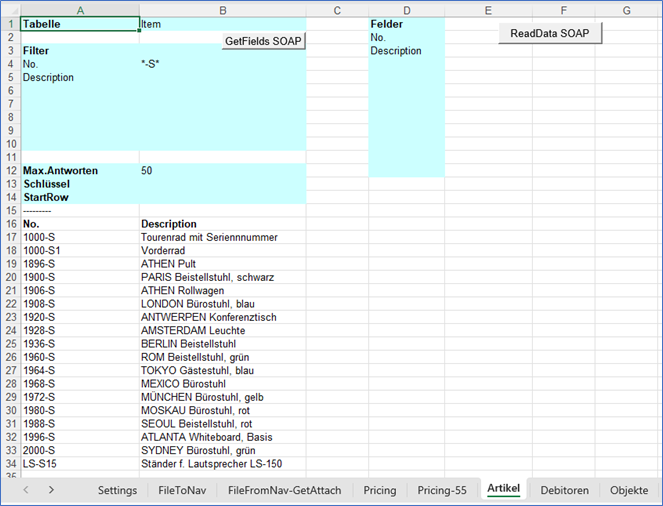The image size is (663, 506).
Task: Select the Max.Antworten value cell with 50
Action: [222, 171]
